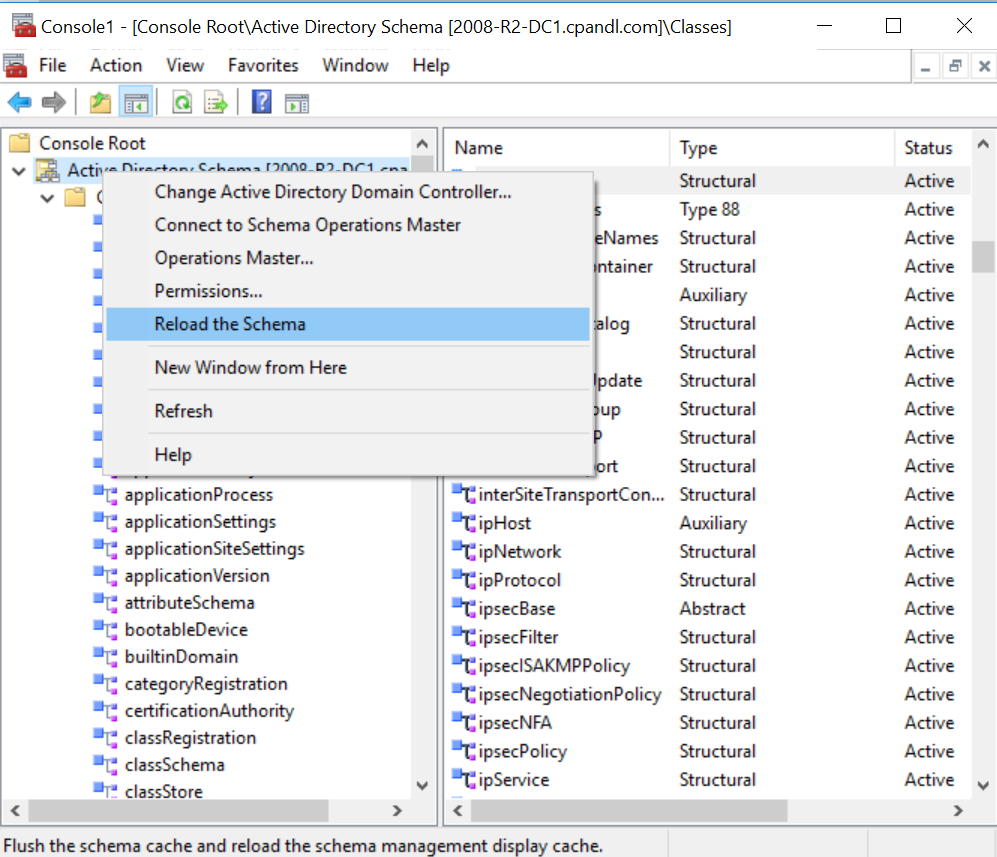This screenshot has width=997, height=857.
Task: Click Help in the context menu
Action: pyautogui.click(x=348, y=455)
